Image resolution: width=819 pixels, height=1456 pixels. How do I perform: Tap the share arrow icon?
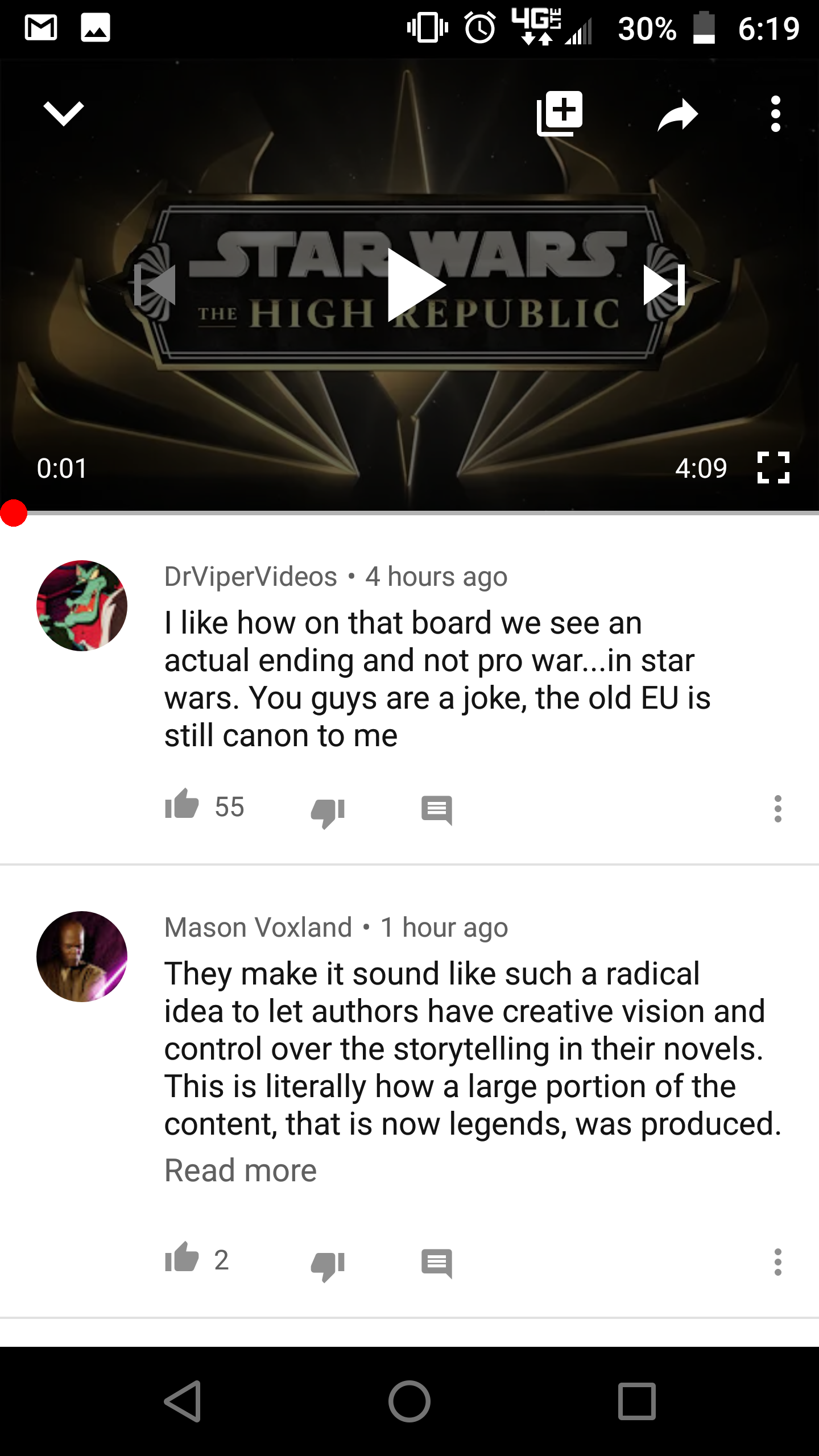coord(678,114)
